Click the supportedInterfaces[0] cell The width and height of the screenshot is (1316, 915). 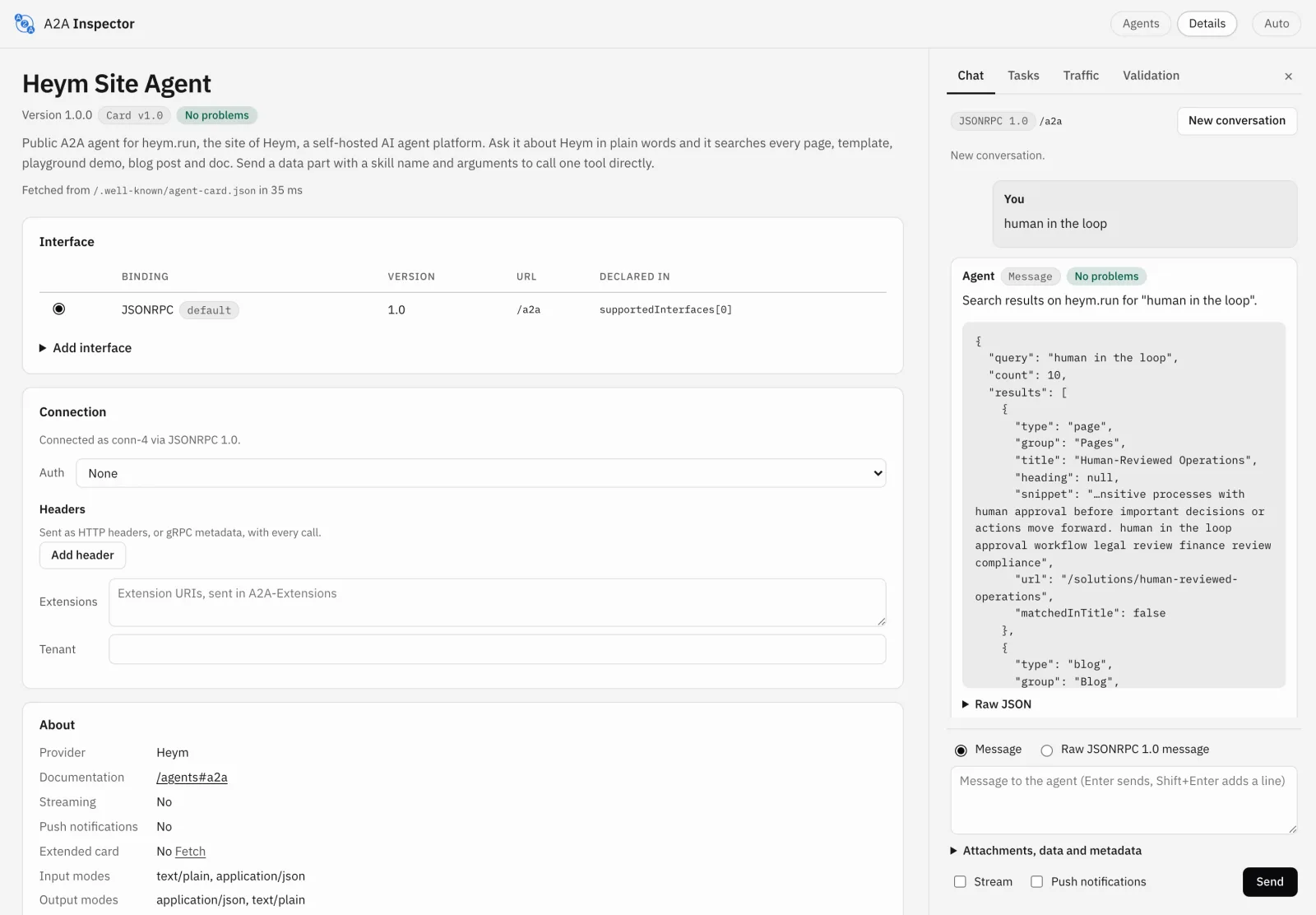665,310
